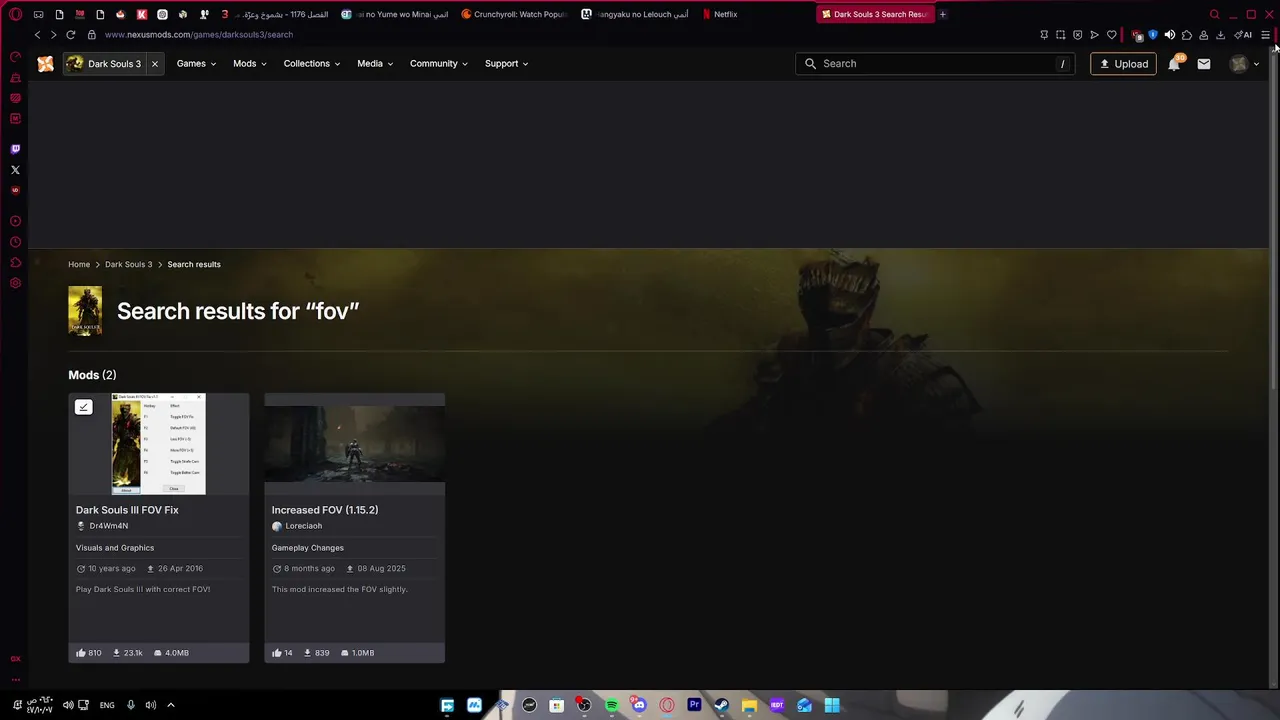Expand the Mods menu
The width and height of the screenshot is (1280, 720).
pos(250,64)
